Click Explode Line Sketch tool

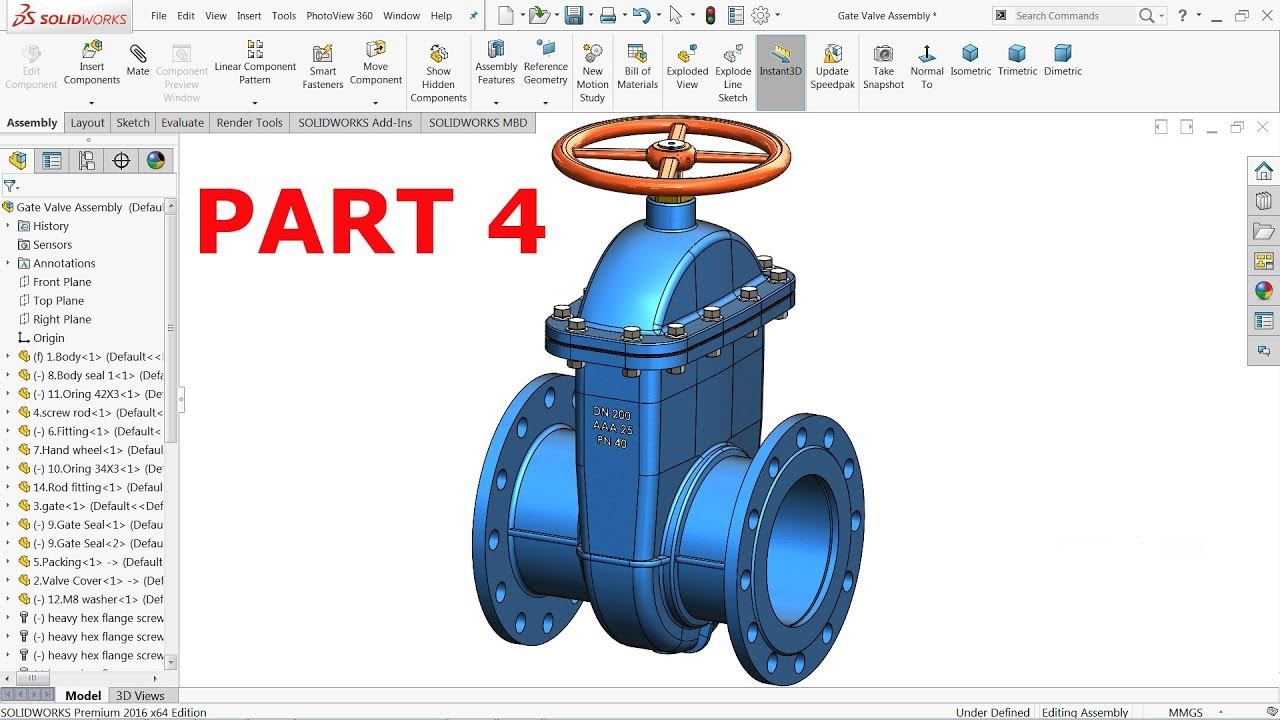coord(733,73)
